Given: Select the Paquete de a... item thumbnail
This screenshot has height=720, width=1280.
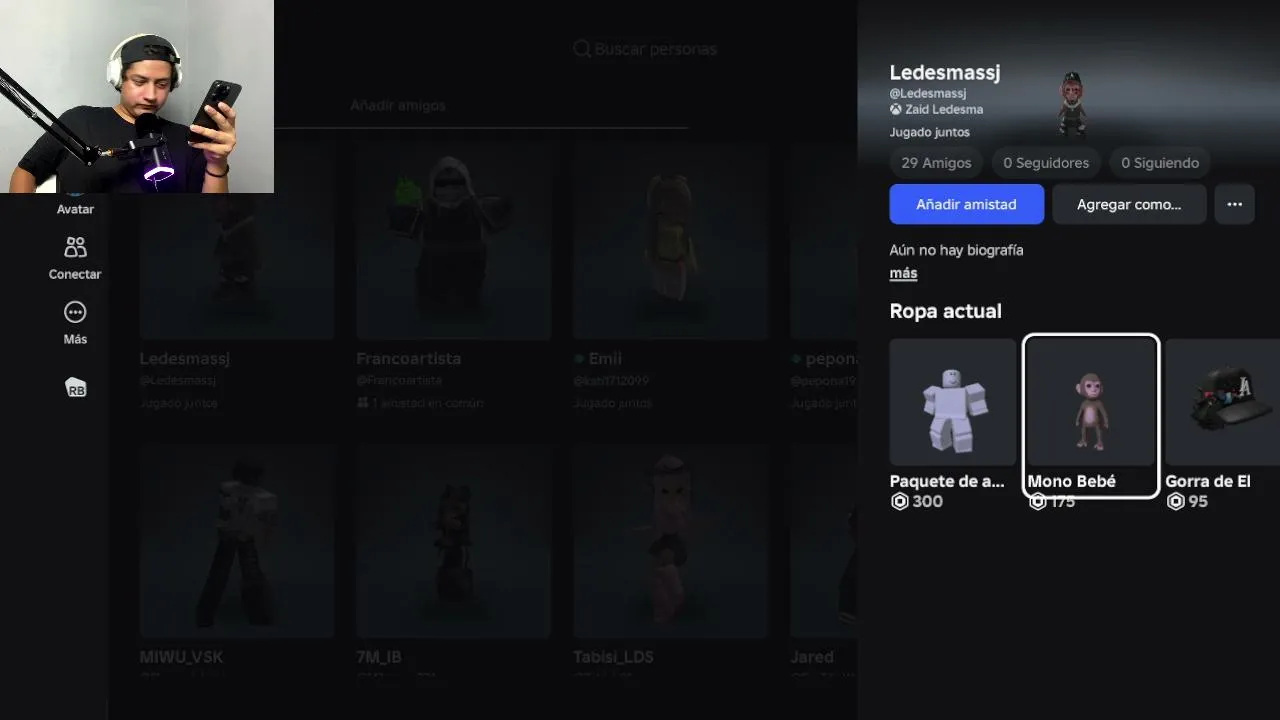Looking at the screenshot, I should click(x=953, y=402).
